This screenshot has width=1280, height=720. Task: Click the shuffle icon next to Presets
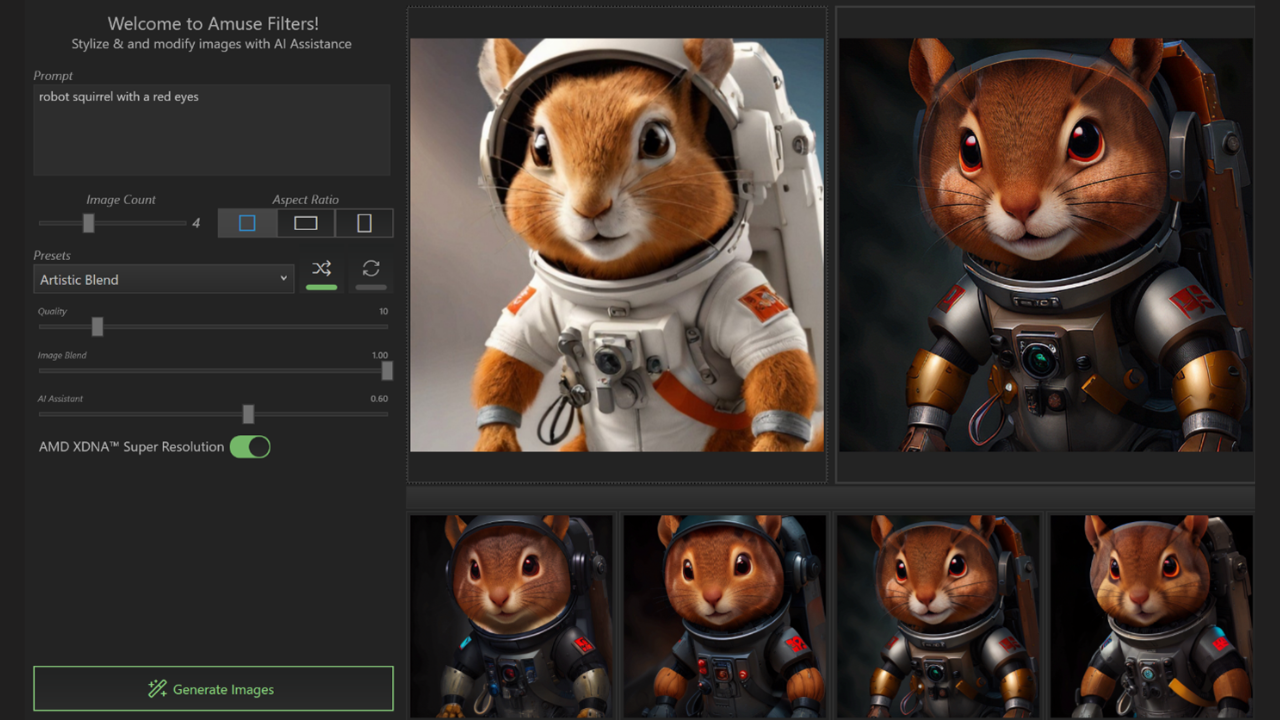coord(321,269)
